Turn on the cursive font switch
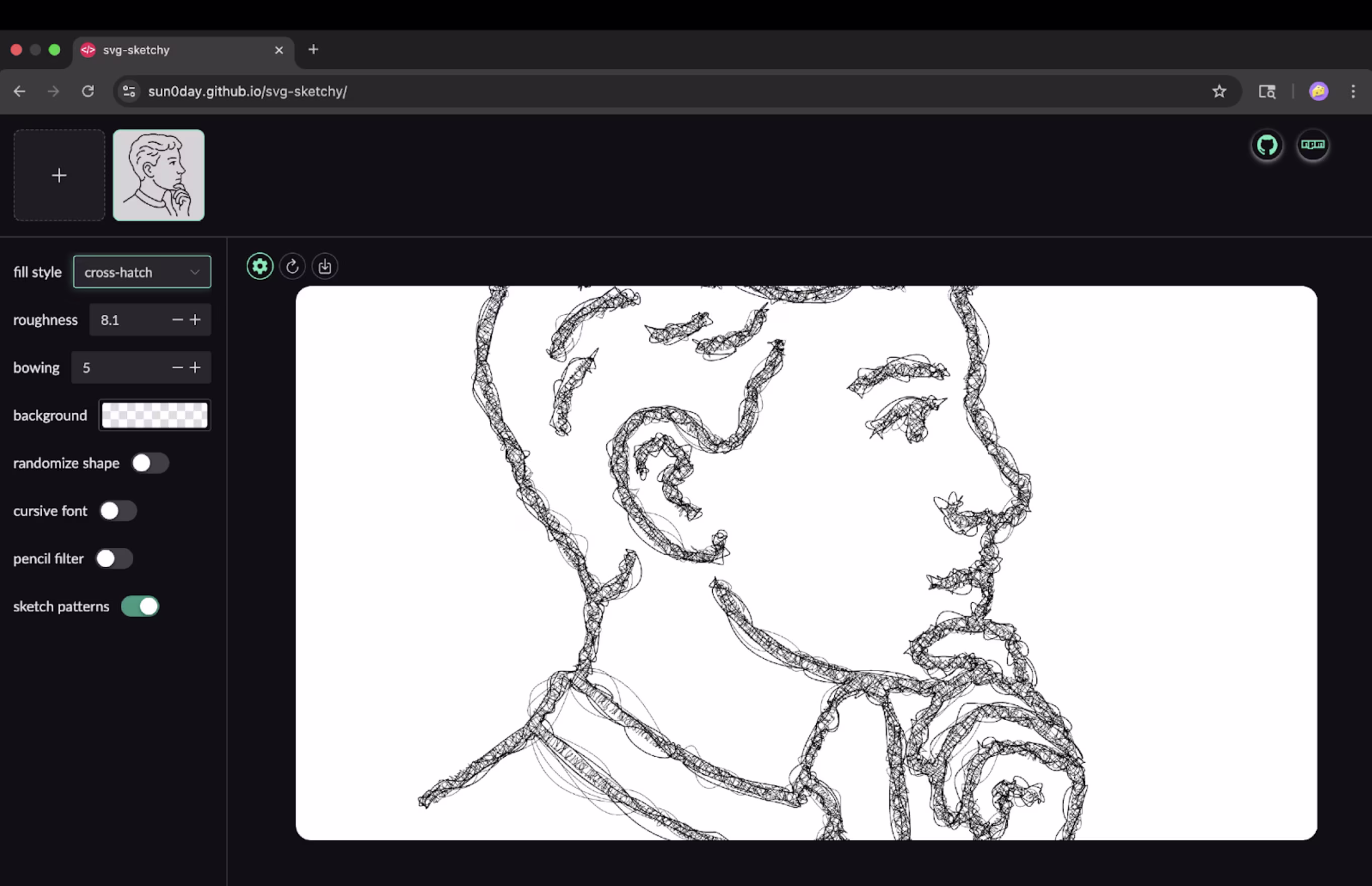Viewport: 1372px width, 886px height. click(x=118, y=511)
